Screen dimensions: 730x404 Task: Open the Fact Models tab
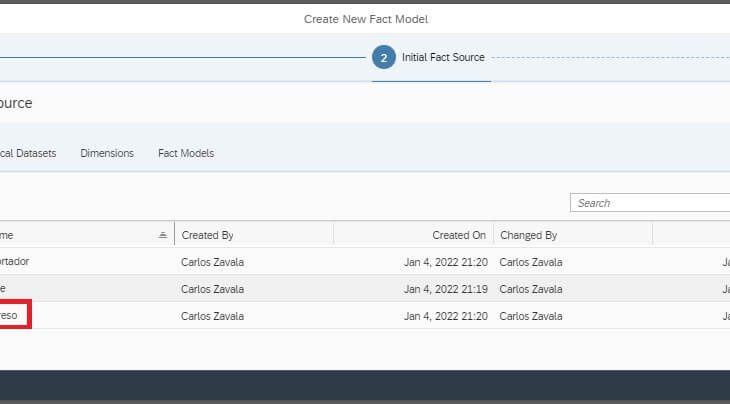[x=186, y=153]
